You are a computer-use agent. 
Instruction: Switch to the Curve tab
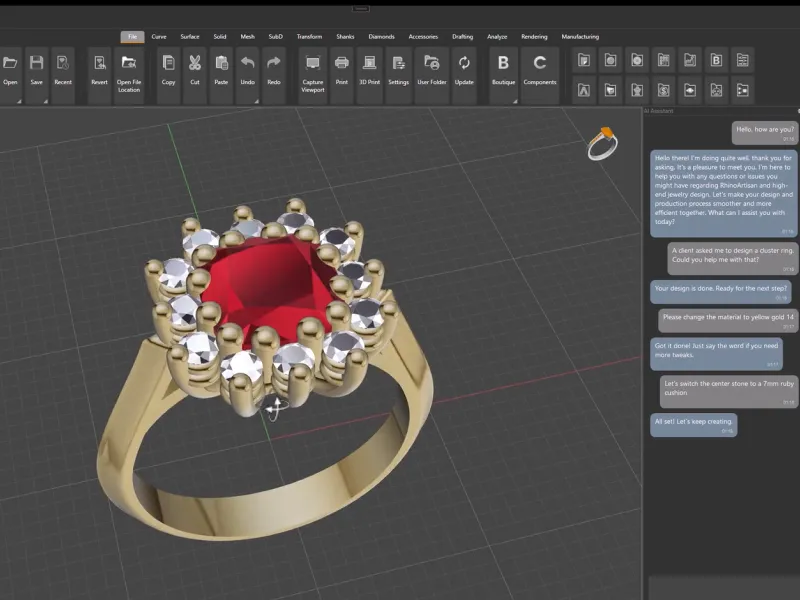159,37
